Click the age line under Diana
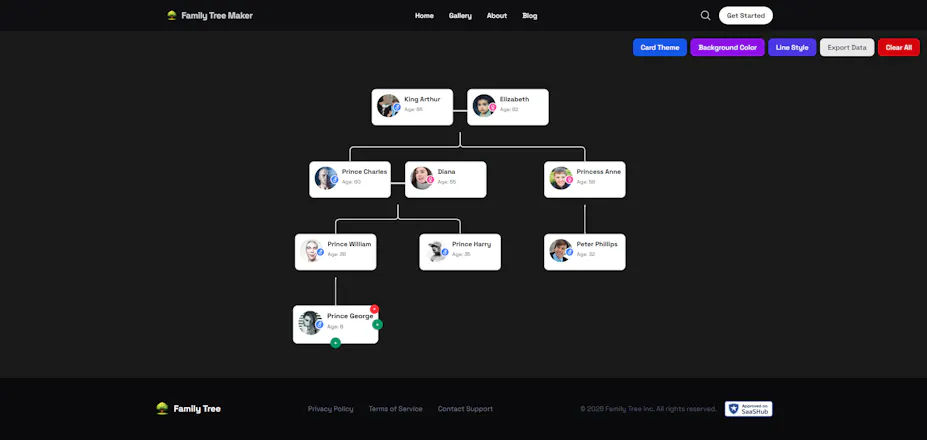 click(447, 182)
